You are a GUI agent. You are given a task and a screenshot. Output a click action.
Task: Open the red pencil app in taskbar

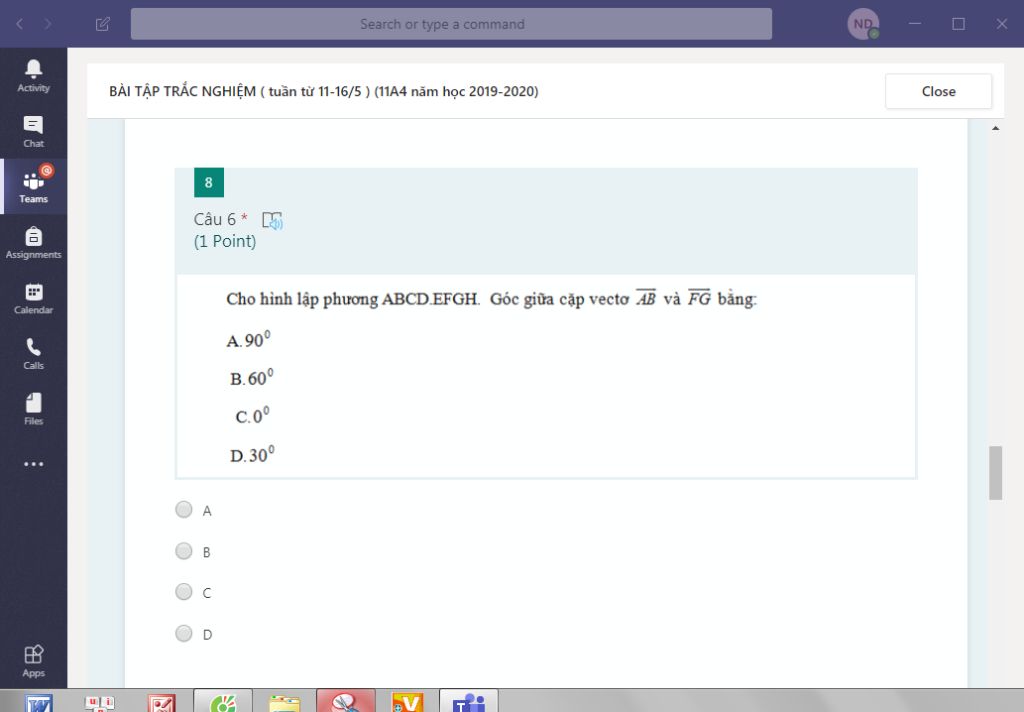tap(161, 702)
